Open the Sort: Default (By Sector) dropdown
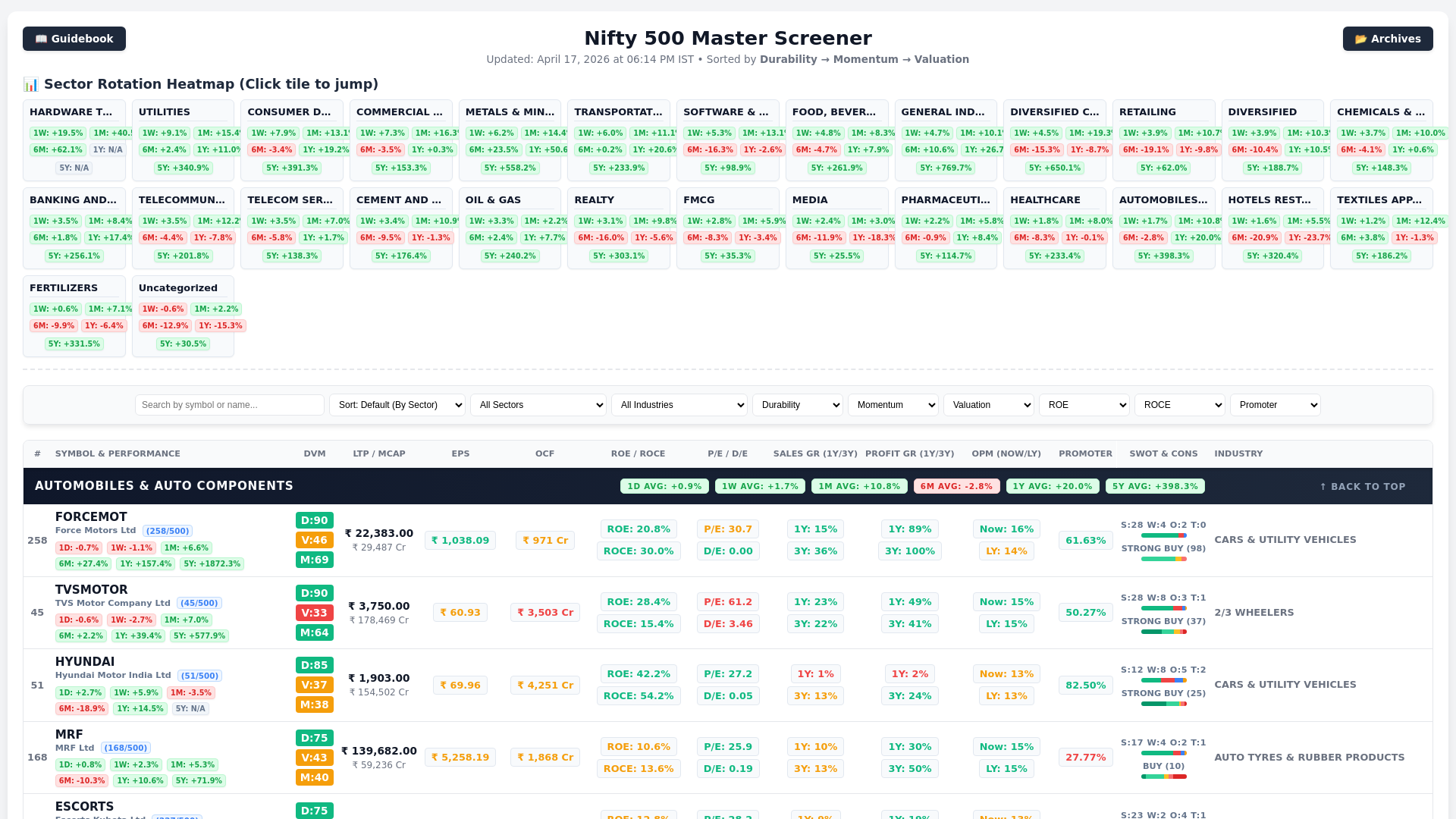This screenshot has height=819, width=1456. pos(397,405)
